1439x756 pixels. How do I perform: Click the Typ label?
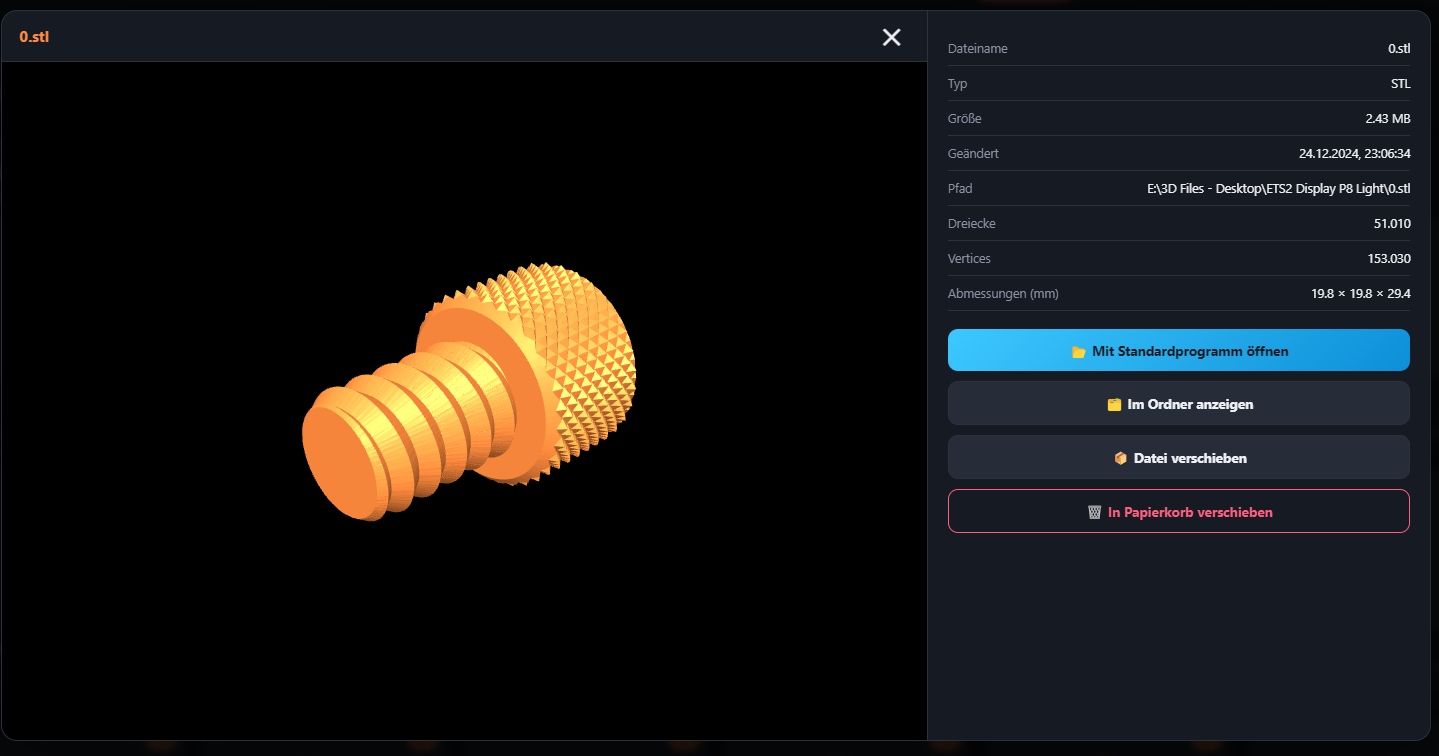(x=957, y=84)
